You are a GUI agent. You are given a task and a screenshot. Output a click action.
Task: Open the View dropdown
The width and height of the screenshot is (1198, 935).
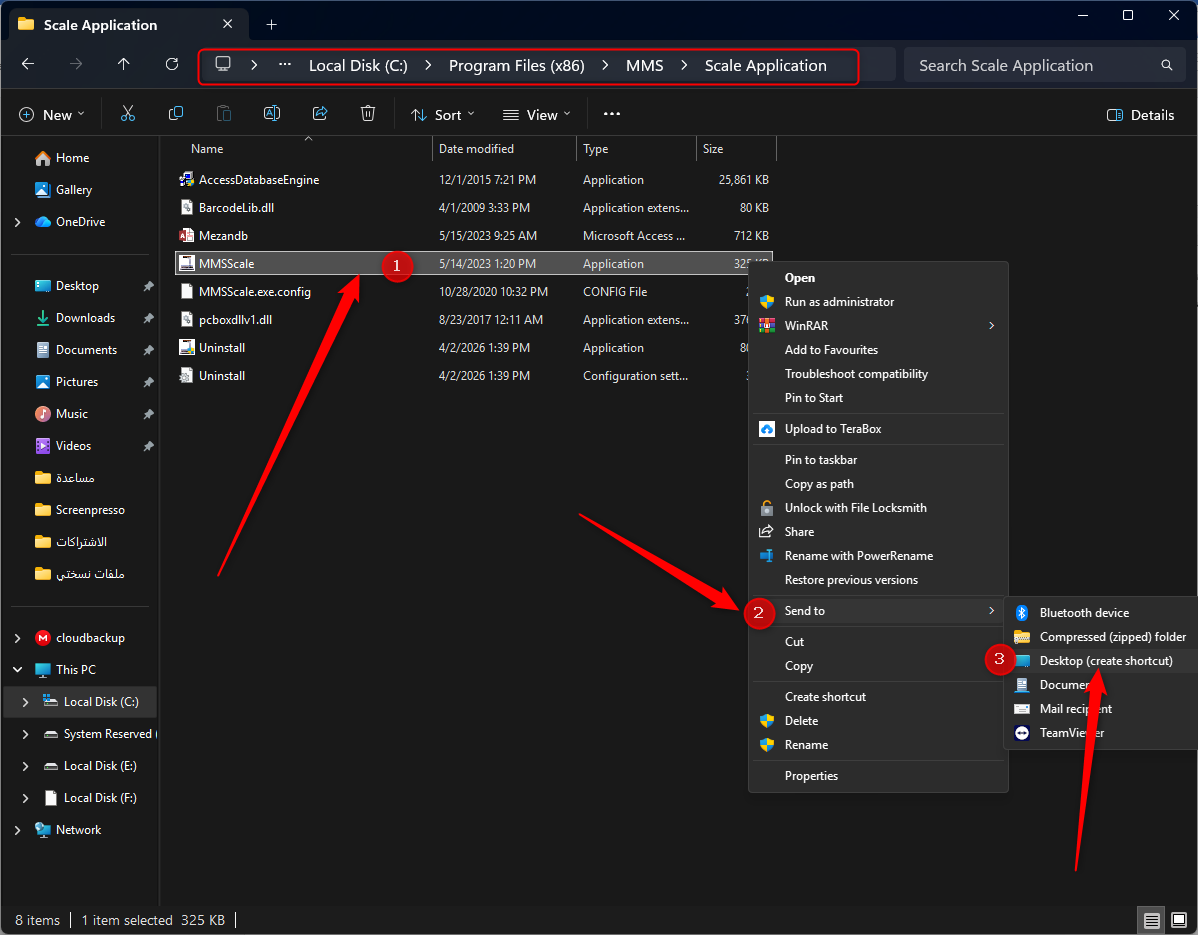coord(536,115)
